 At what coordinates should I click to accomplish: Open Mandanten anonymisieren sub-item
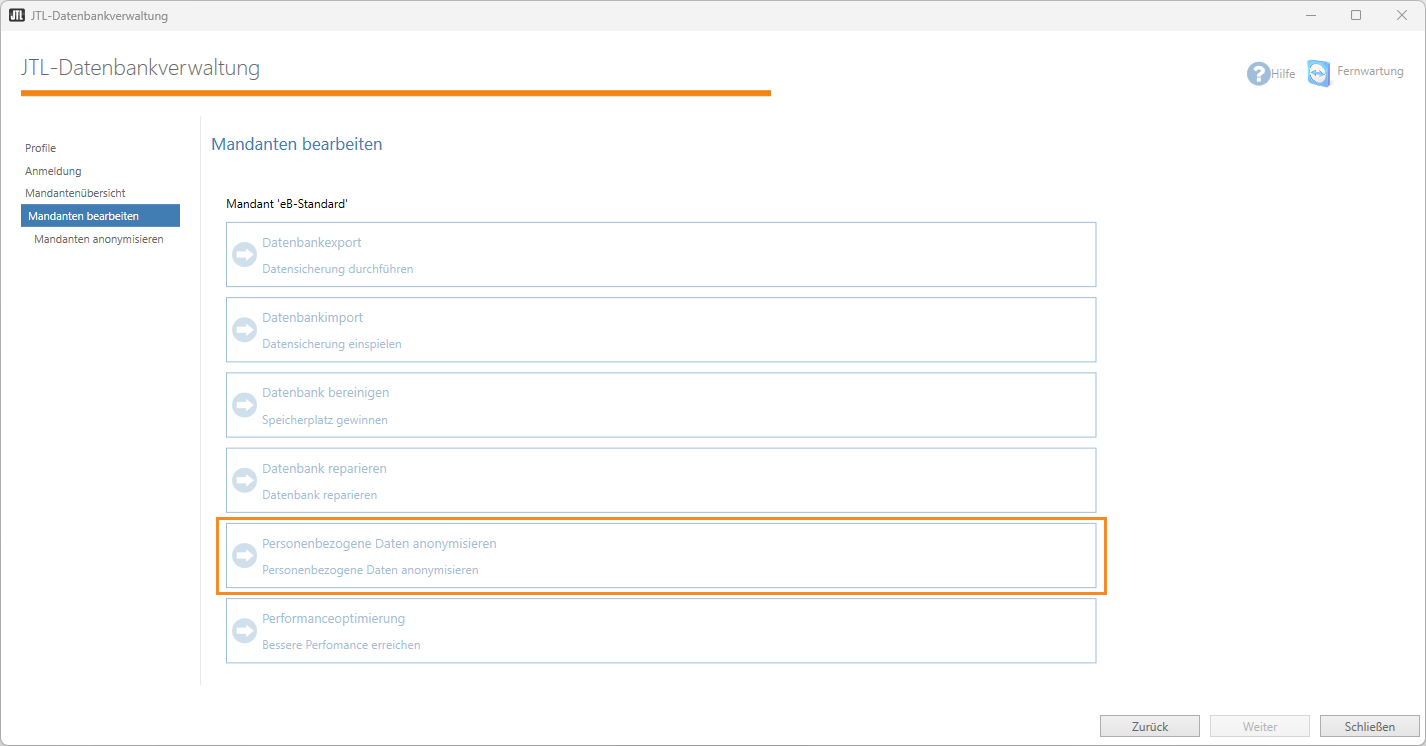click(x=99, y=239)
